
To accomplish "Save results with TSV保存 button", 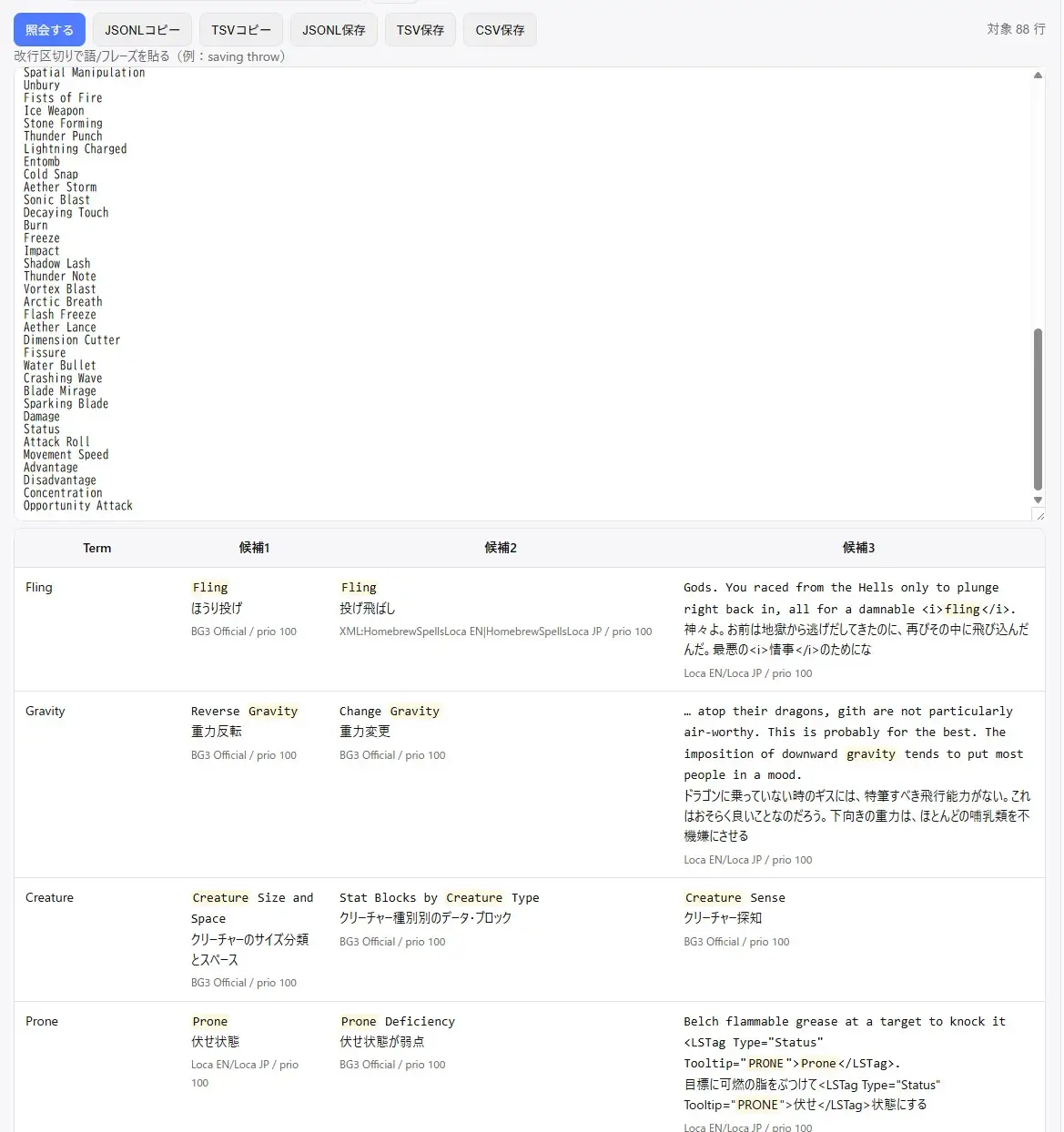I will click(x=421, y=30).
